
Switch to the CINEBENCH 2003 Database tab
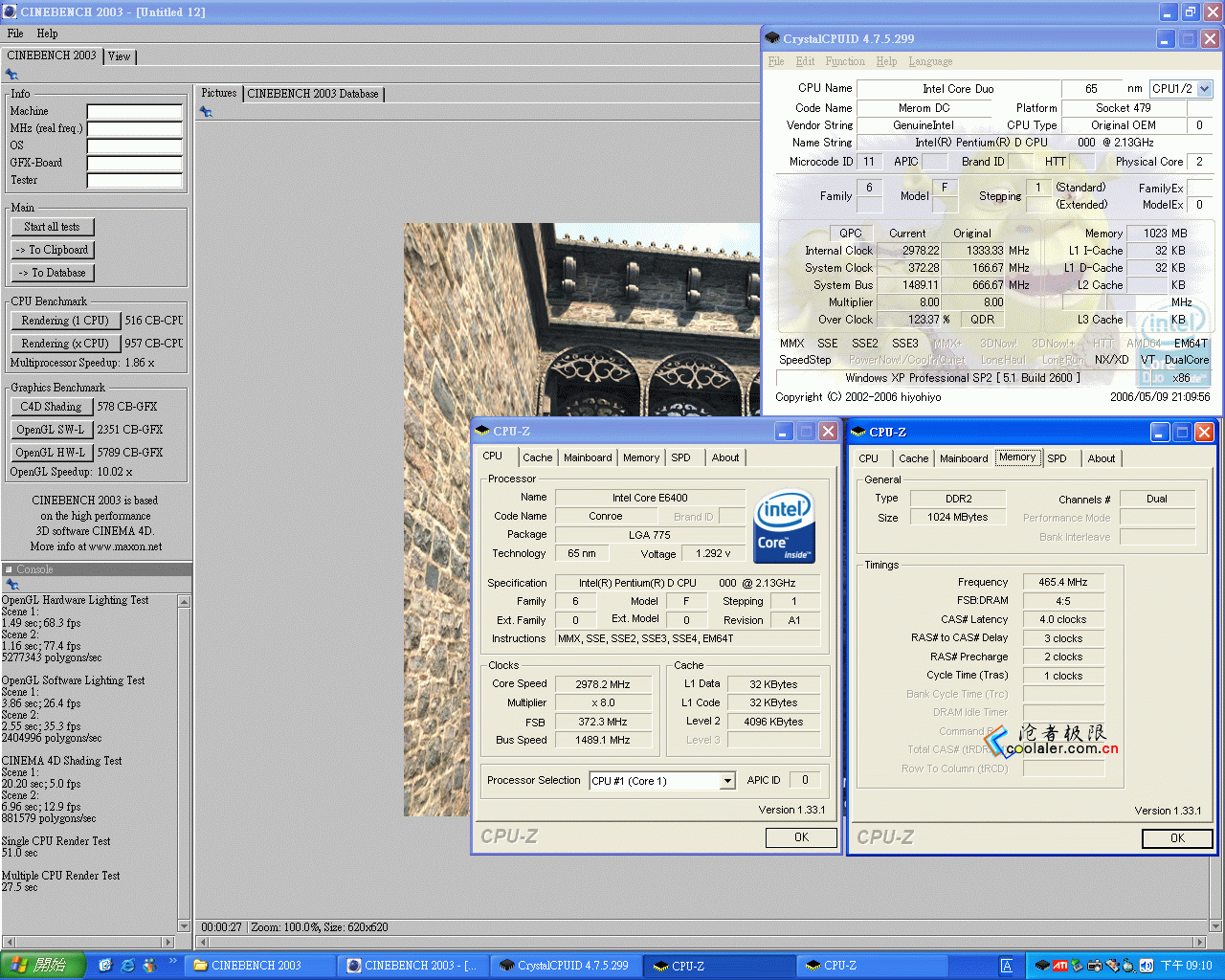tap(313, 94)
